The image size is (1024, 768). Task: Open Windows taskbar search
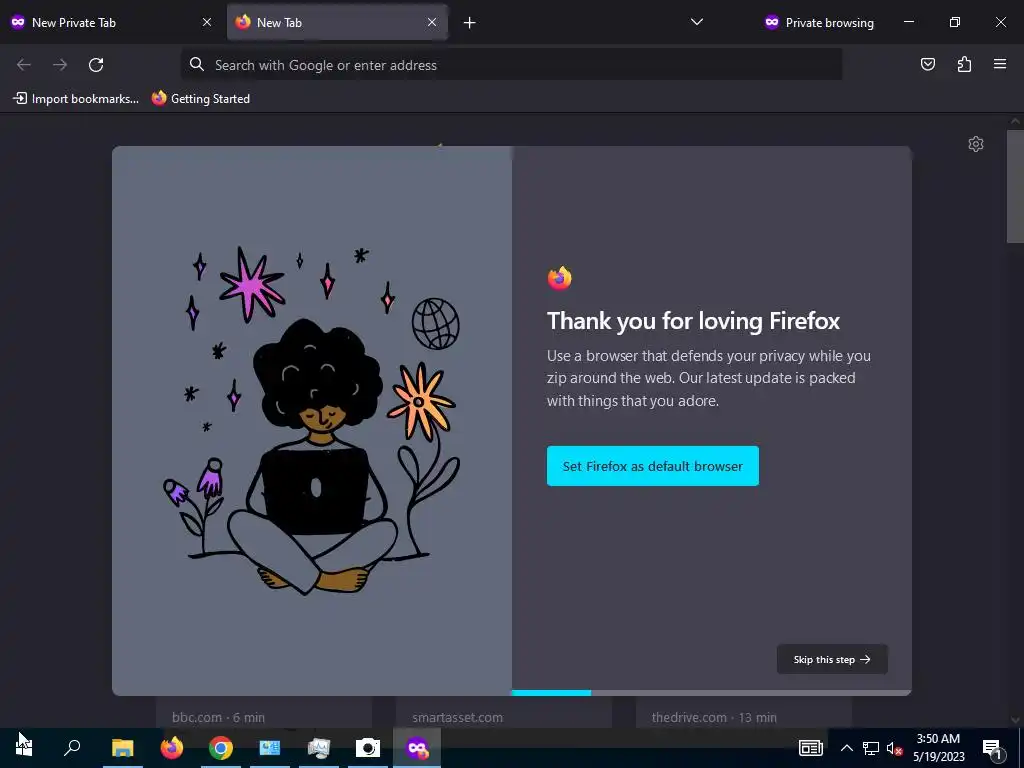[72, 748]
